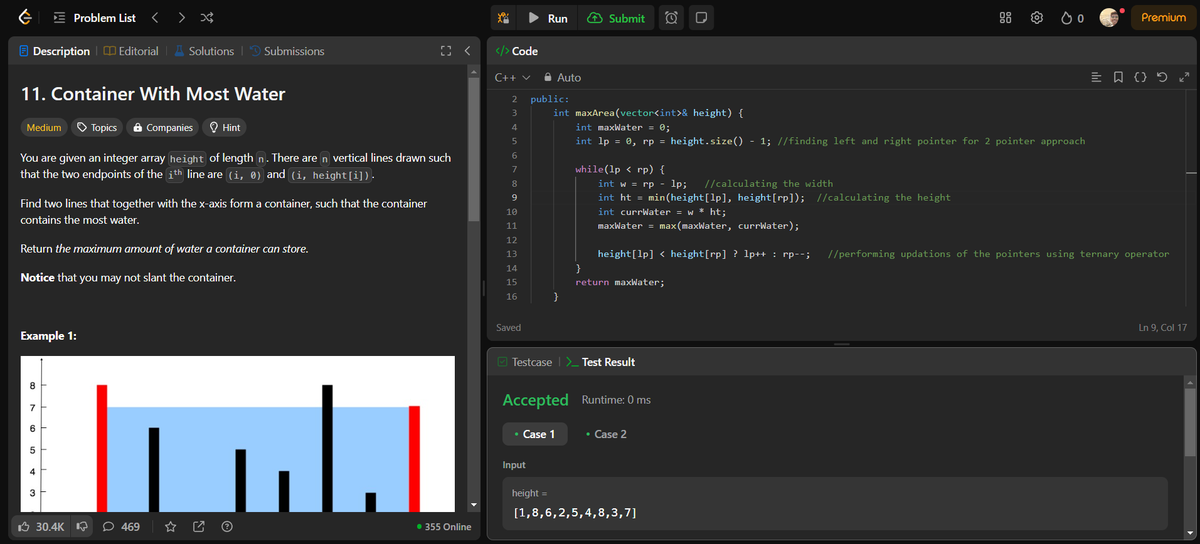Open the 469 comments
1200x544 pixels.
(x=121, y=526)
